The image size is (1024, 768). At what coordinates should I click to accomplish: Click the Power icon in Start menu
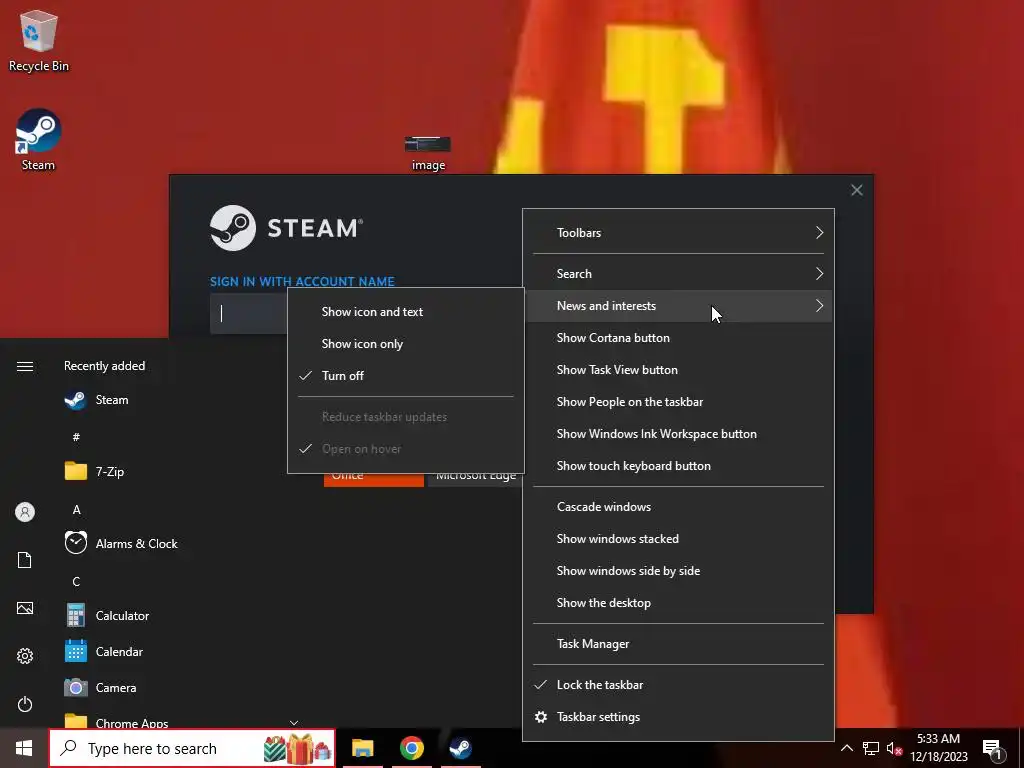click(x=25, y=704)
